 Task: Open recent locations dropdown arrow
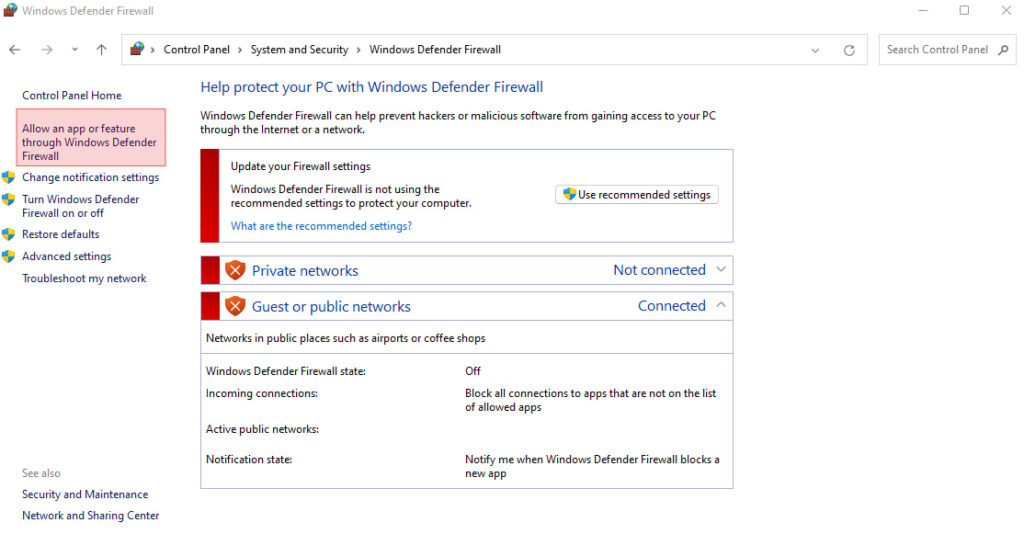[75, 50]
